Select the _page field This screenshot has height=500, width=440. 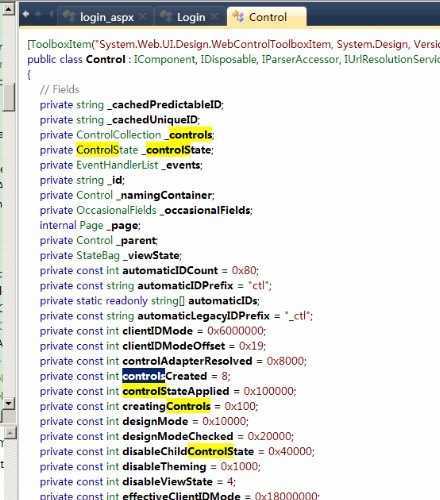(x=122, y=226)
